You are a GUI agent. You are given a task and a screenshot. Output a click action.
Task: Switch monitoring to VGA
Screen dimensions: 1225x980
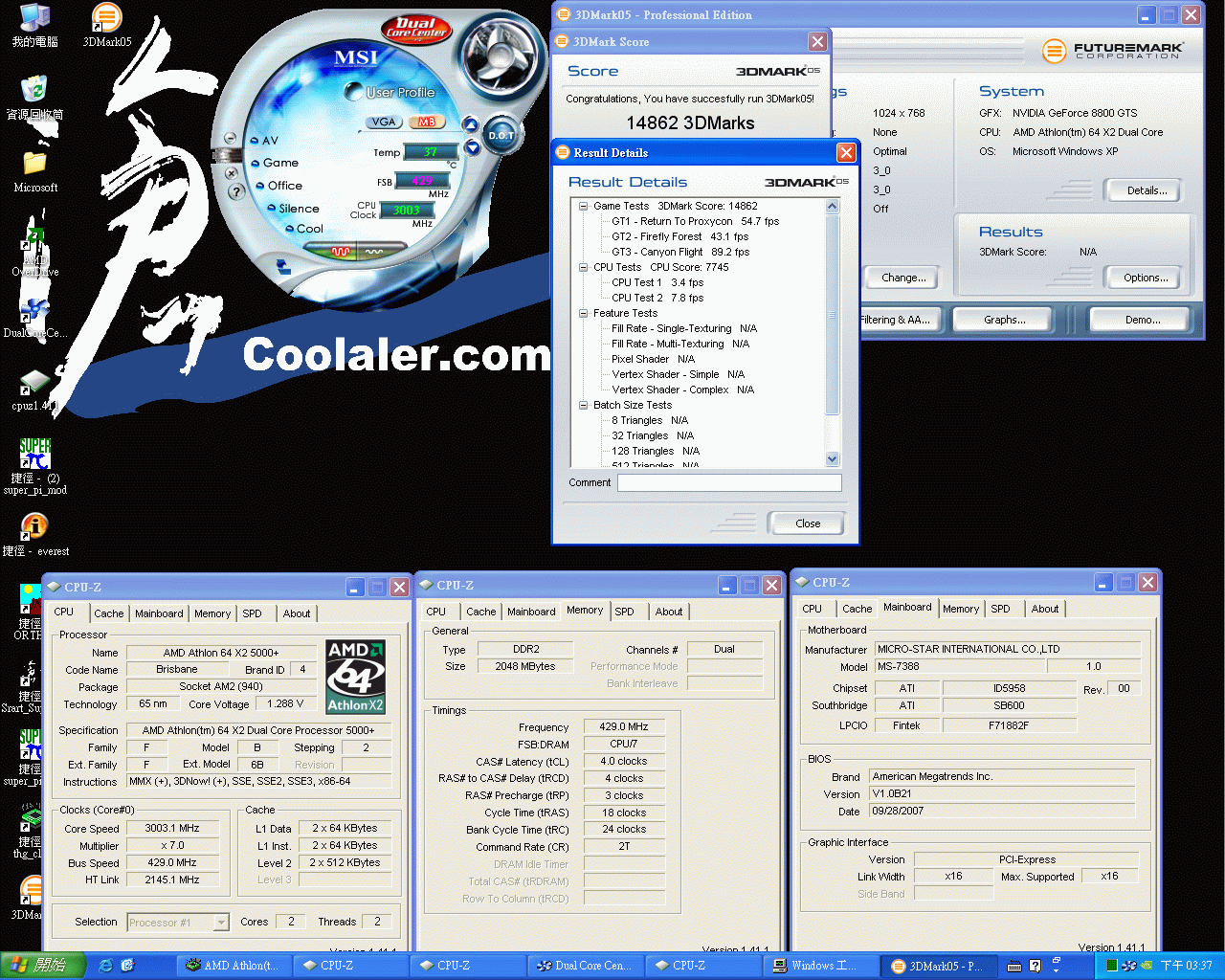click(x=383, y=122)
